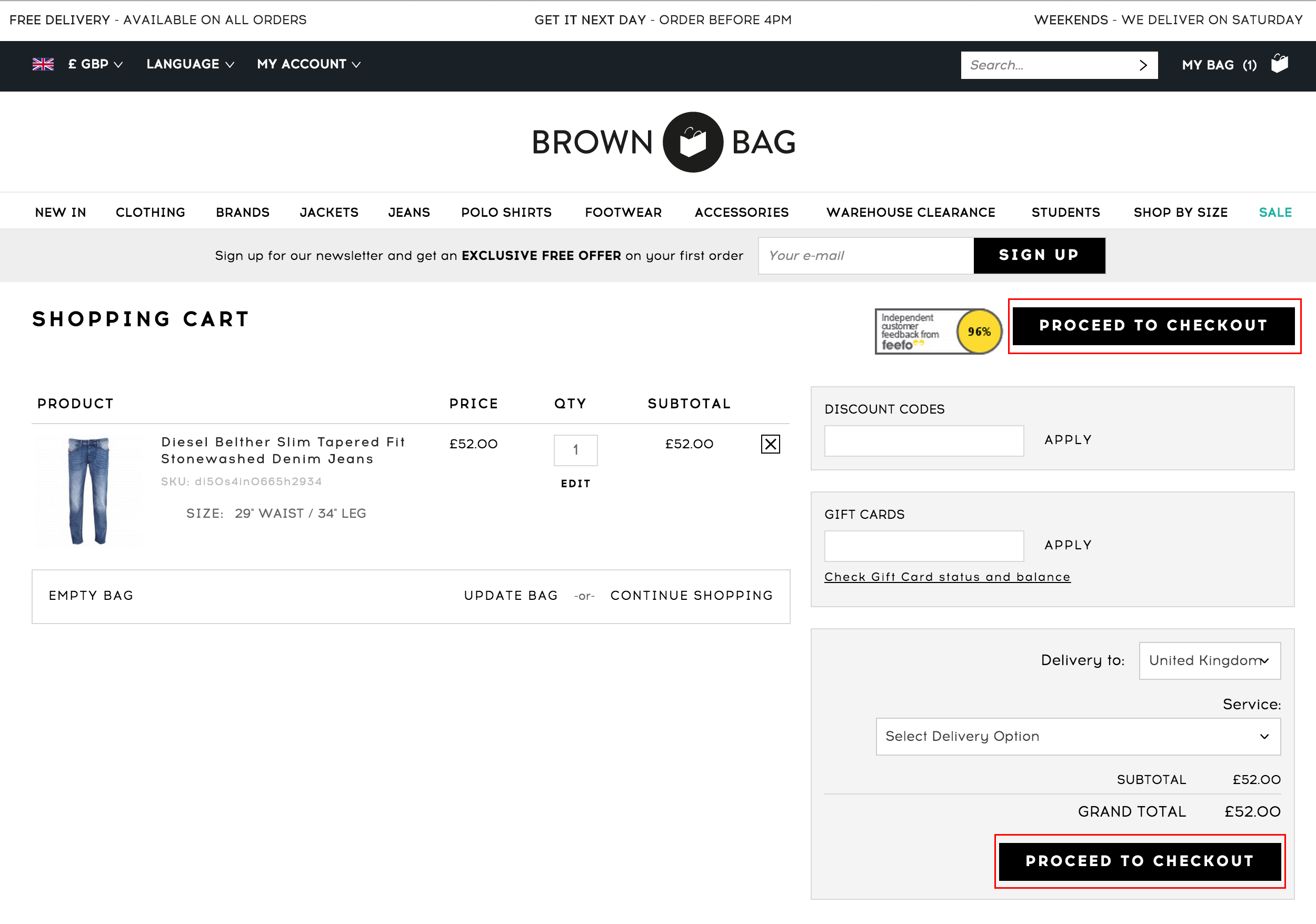Open the Accessories category
1316x924 pixels.
(742, 213)
